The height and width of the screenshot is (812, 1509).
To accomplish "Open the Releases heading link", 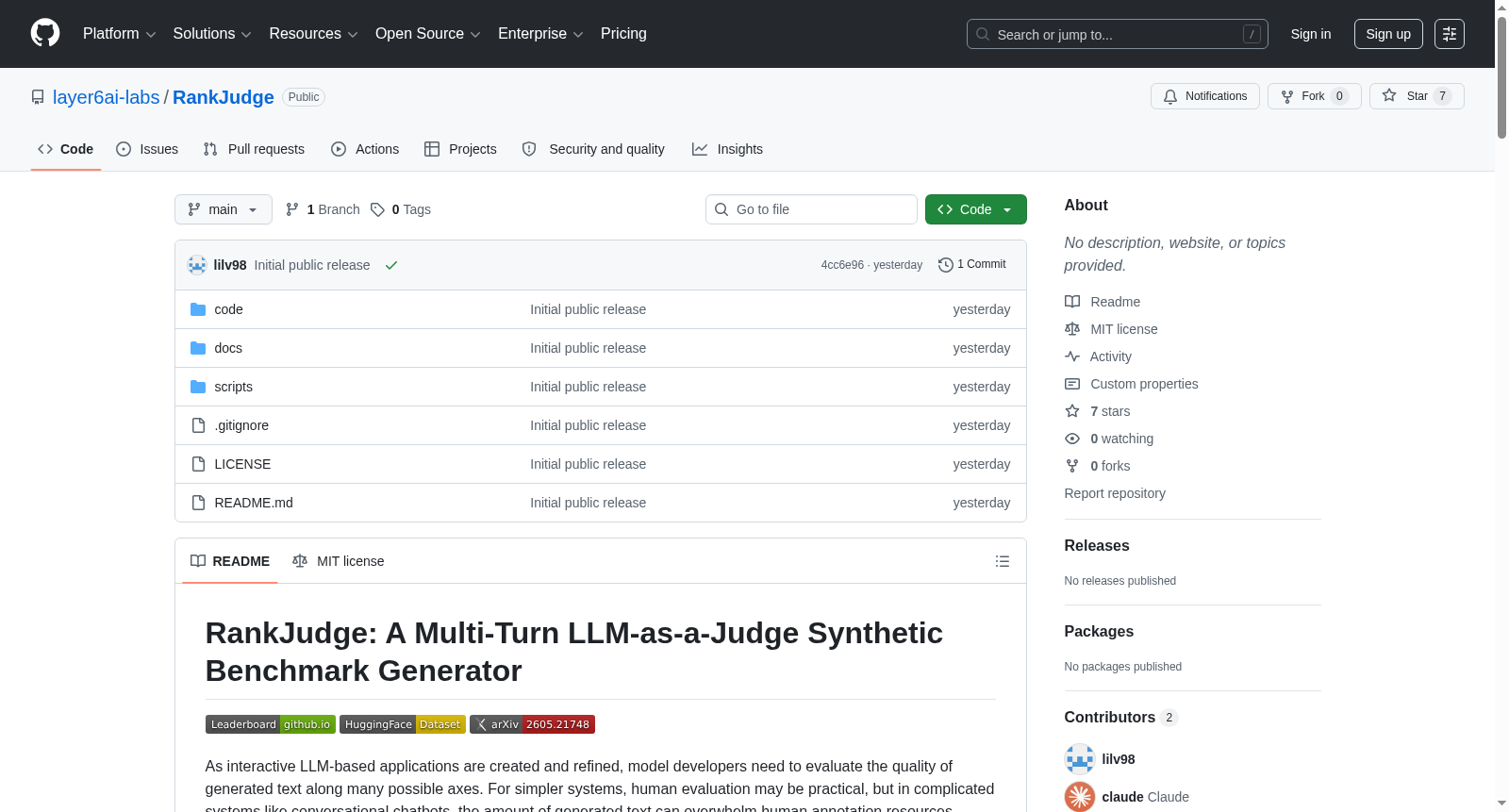I will (x=1097, y=546).
